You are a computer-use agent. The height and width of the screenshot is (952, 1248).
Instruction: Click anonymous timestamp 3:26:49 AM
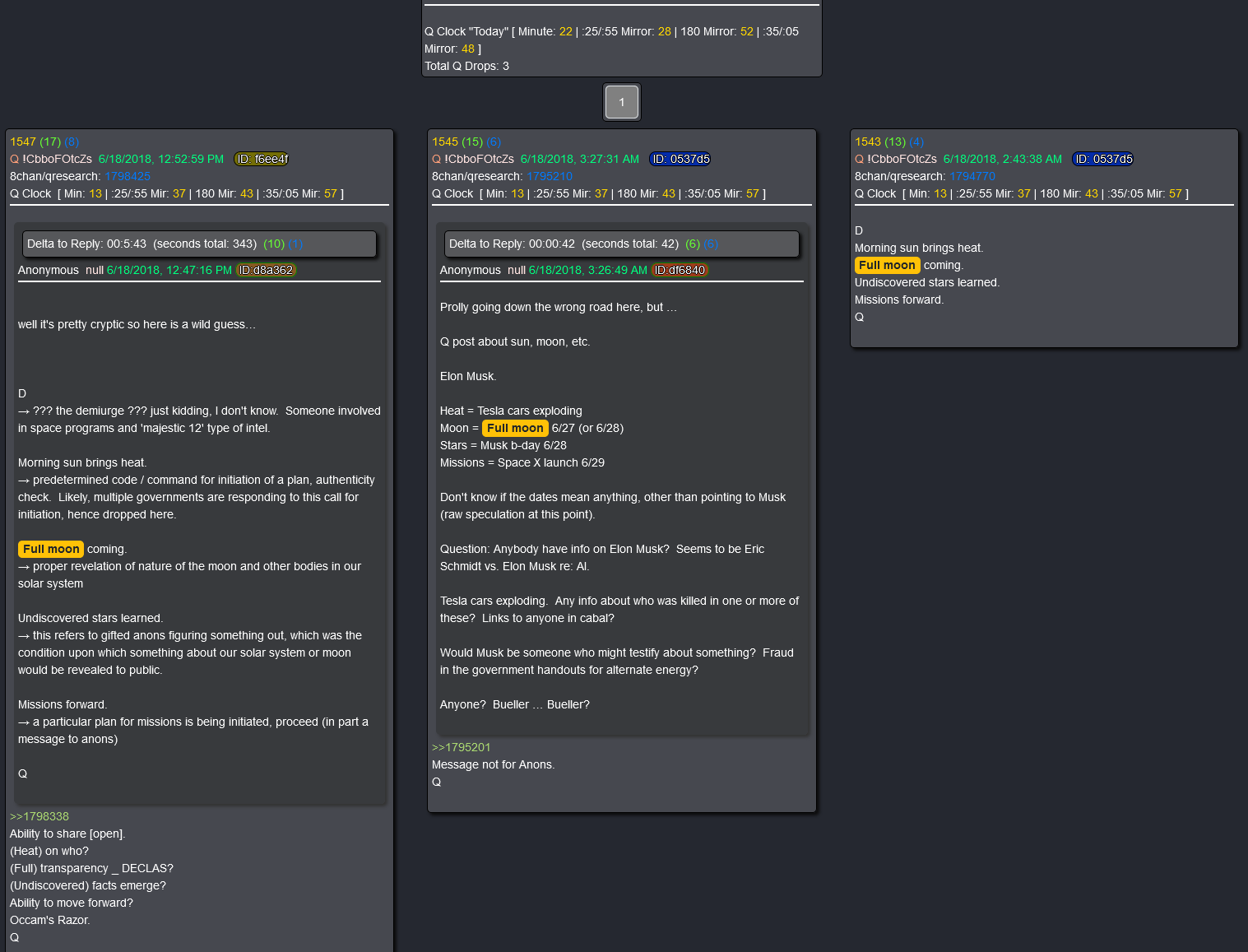[588, 270]
